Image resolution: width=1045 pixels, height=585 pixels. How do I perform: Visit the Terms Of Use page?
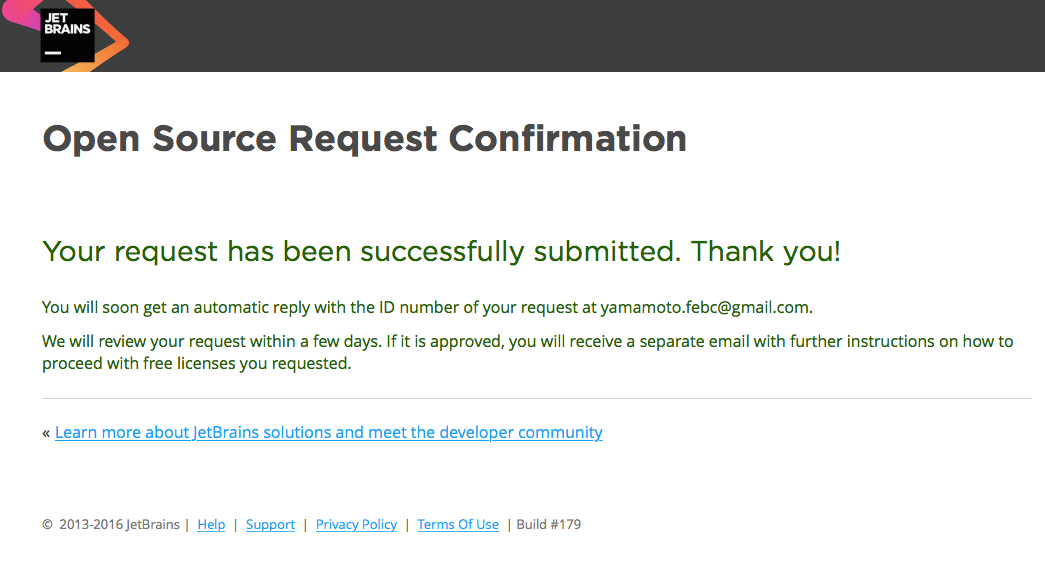coord(458,524)
